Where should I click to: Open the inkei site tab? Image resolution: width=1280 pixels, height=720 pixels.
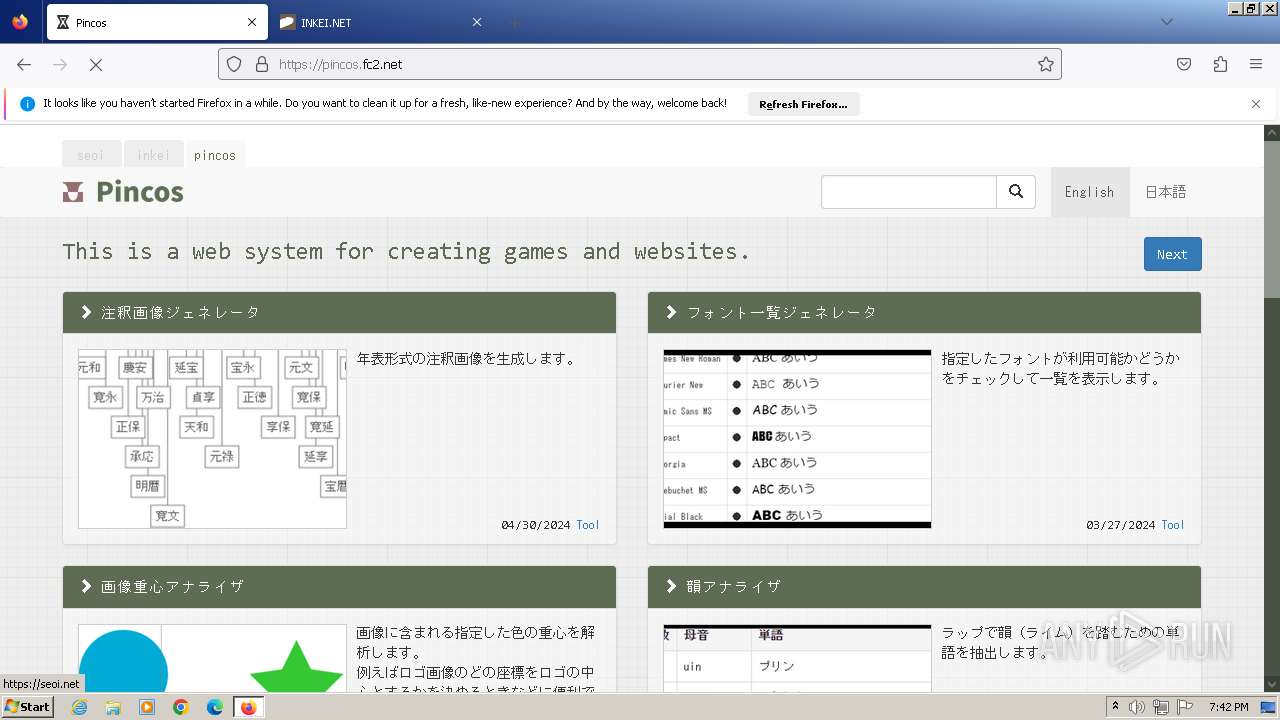153,155
